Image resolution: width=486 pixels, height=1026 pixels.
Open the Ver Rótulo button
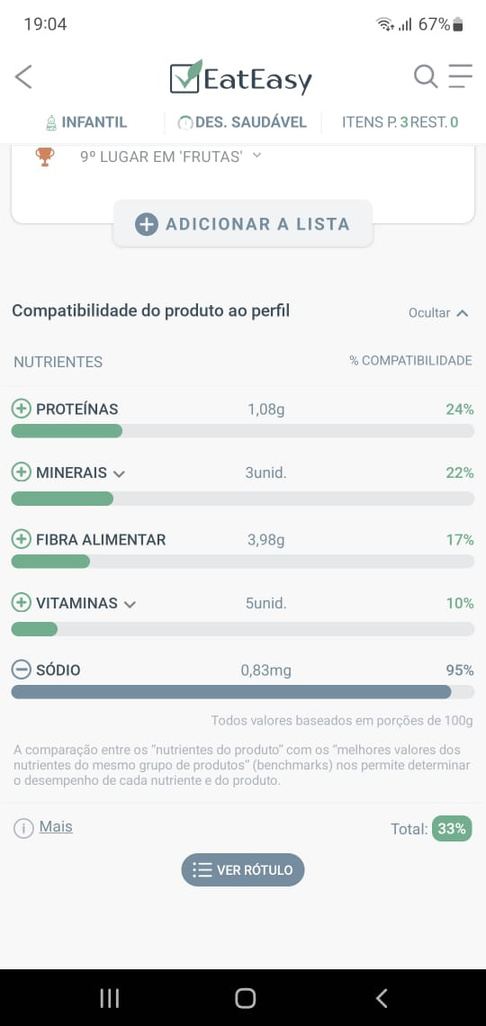tap(243, 870)
